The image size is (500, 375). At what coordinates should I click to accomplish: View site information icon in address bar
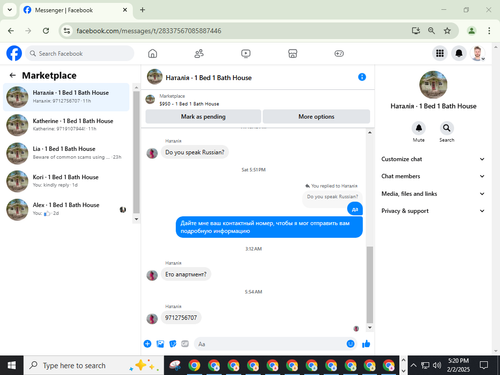[x=67, y=31]
